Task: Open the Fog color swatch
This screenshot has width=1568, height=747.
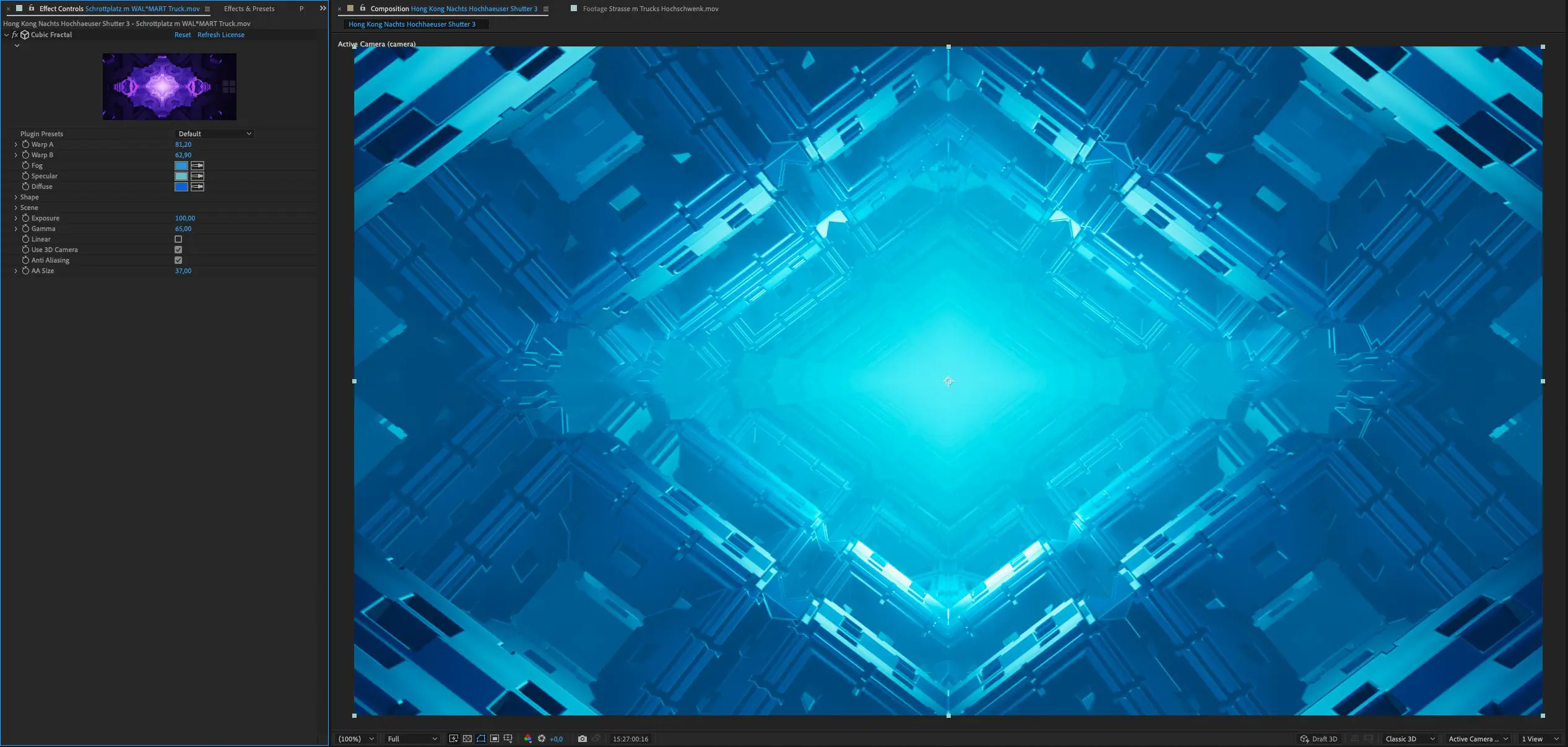Action: [x=181, y=165]
